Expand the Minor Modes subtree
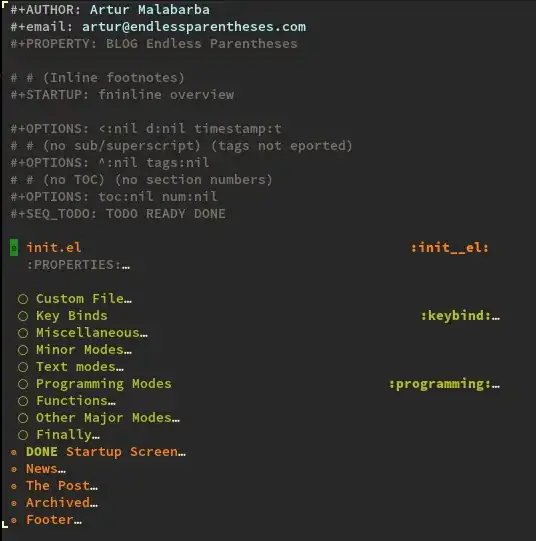This screenshot has width=536, height=541. coord(84,350)
